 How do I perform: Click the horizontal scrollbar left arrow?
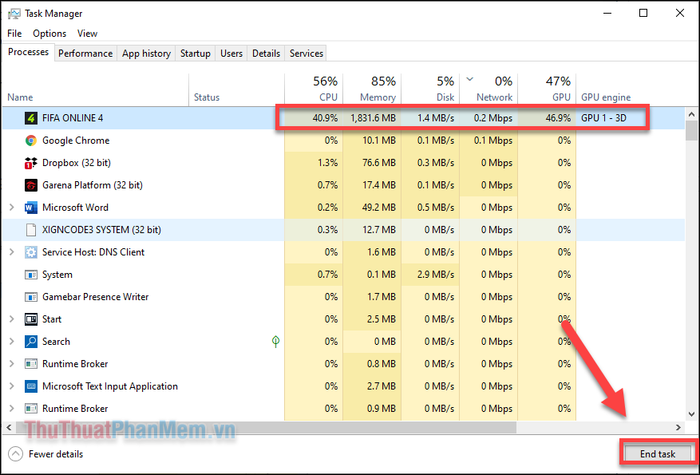pos(9,427)
